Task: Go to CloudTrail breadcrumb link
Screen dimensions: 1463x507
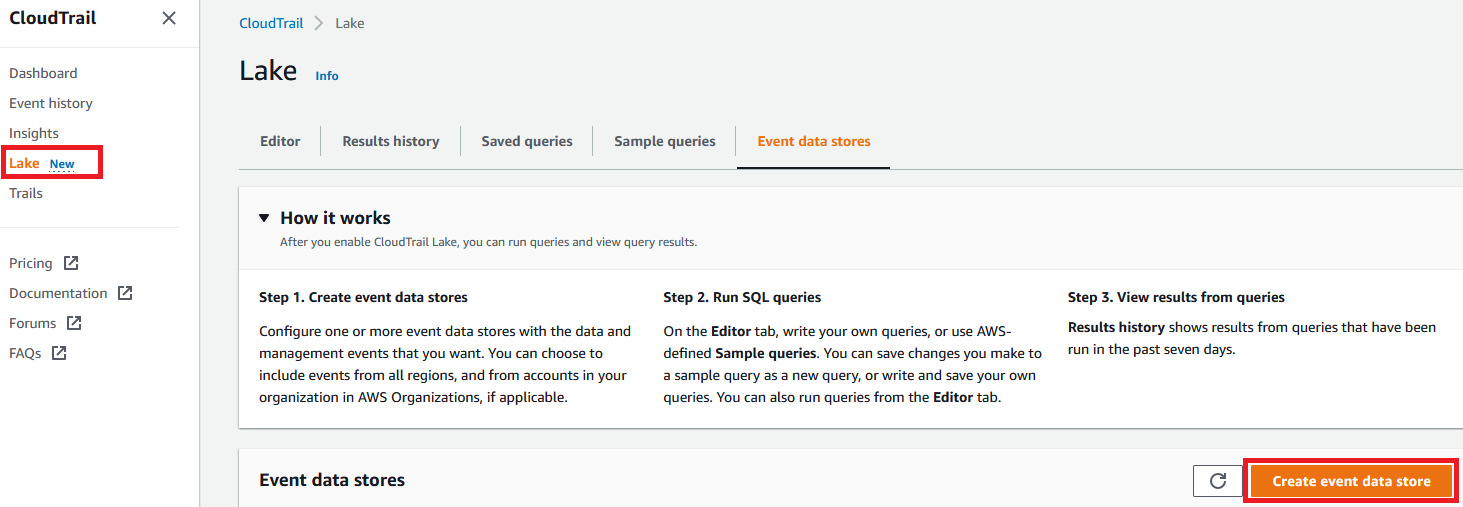Action: tap(271, 23)
